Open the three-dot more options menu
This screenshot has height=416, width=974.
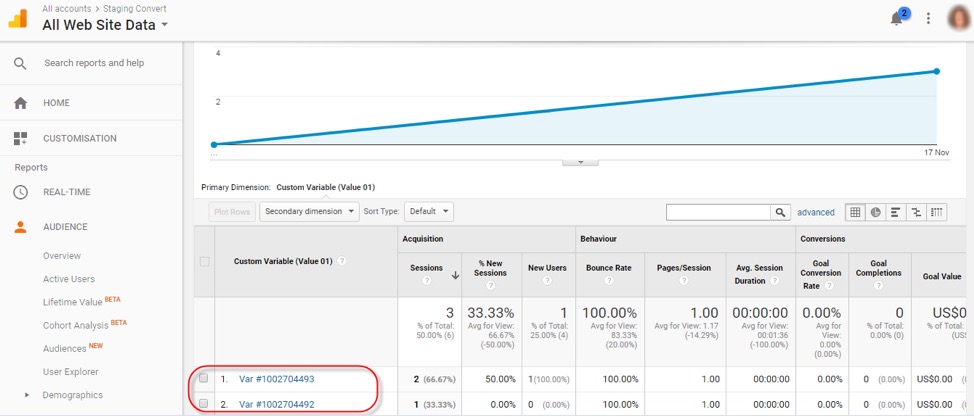[928, 18]
